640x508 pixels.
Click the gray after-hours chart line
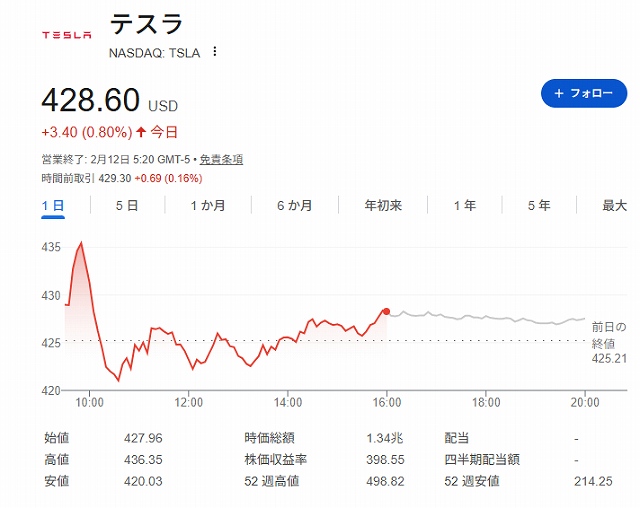(x=480, y=317)
